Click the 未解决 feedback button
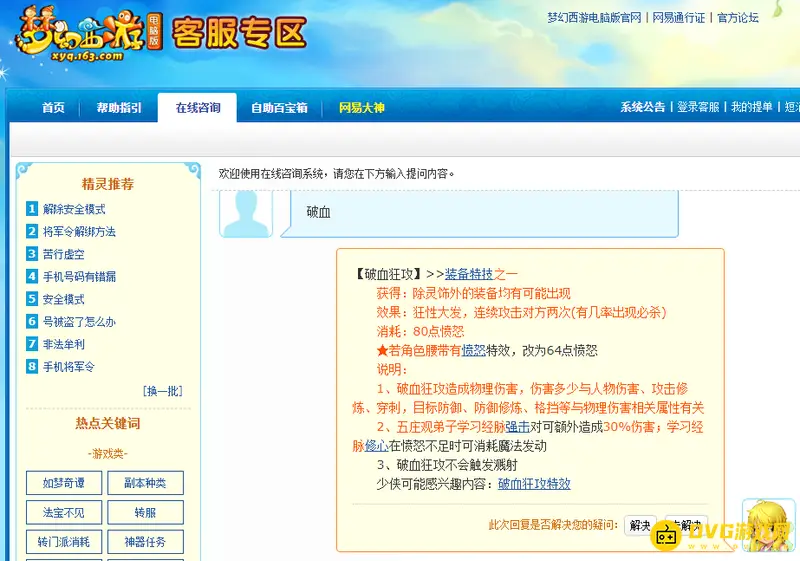800x561 pixels. click(687, 525)
